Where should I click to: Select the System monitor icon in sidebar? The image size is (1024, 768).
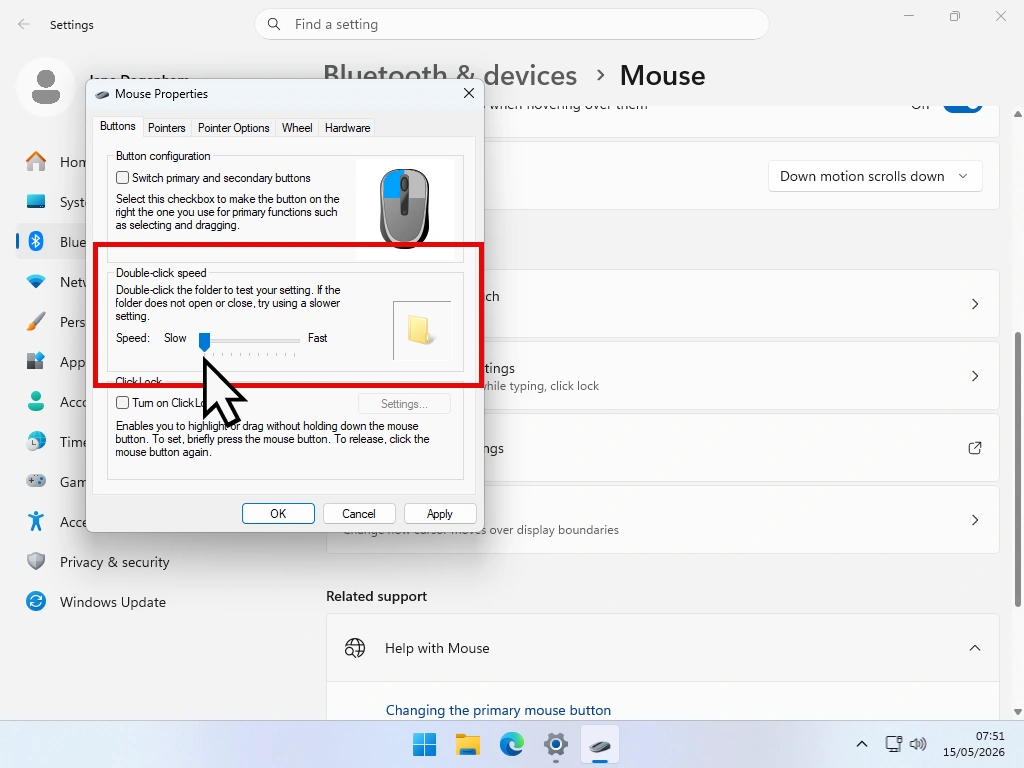point(36,201)
